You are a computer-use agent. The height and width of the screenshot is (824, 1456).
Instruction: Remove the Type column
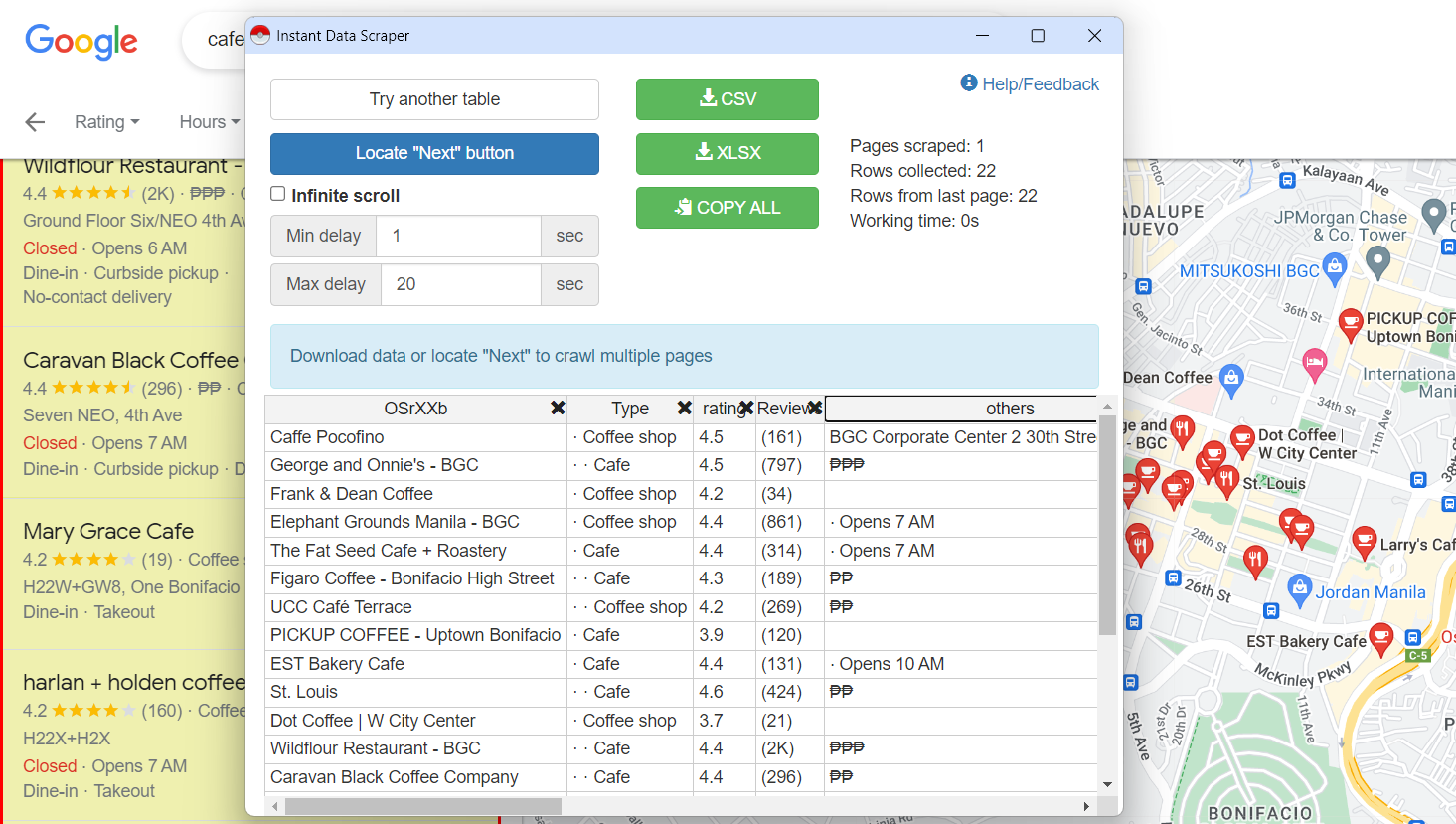pos(684,408)
